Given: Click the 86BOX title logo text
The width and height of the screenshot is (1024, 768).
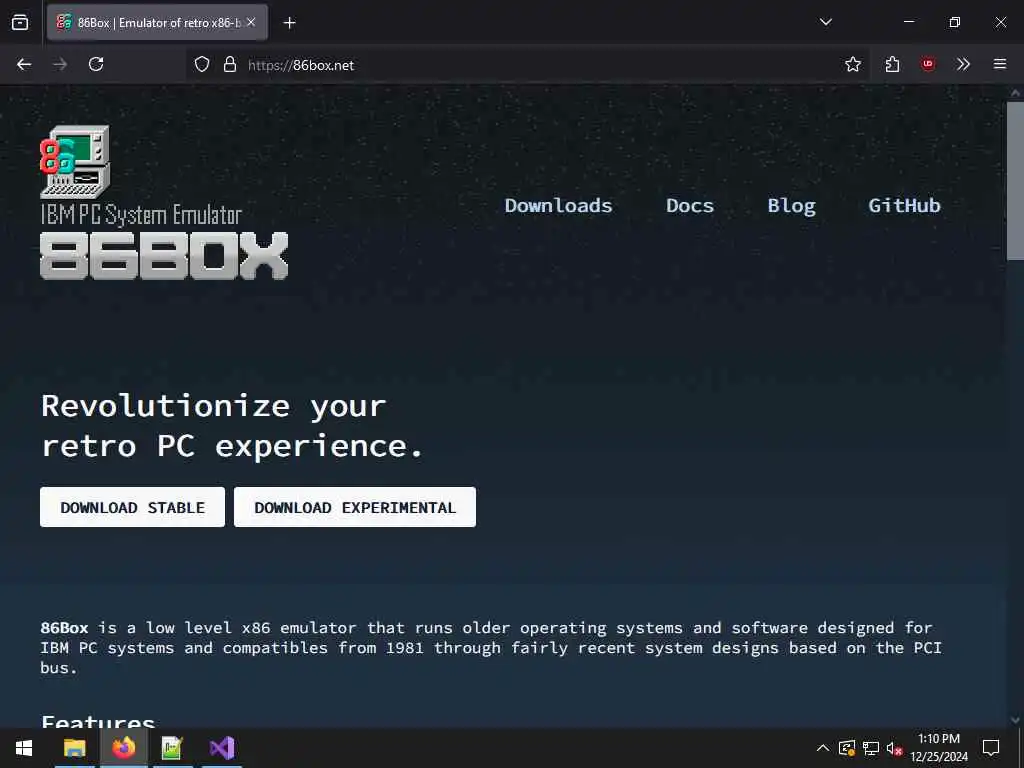Looking at the screenshot, I should pos(164,256).
